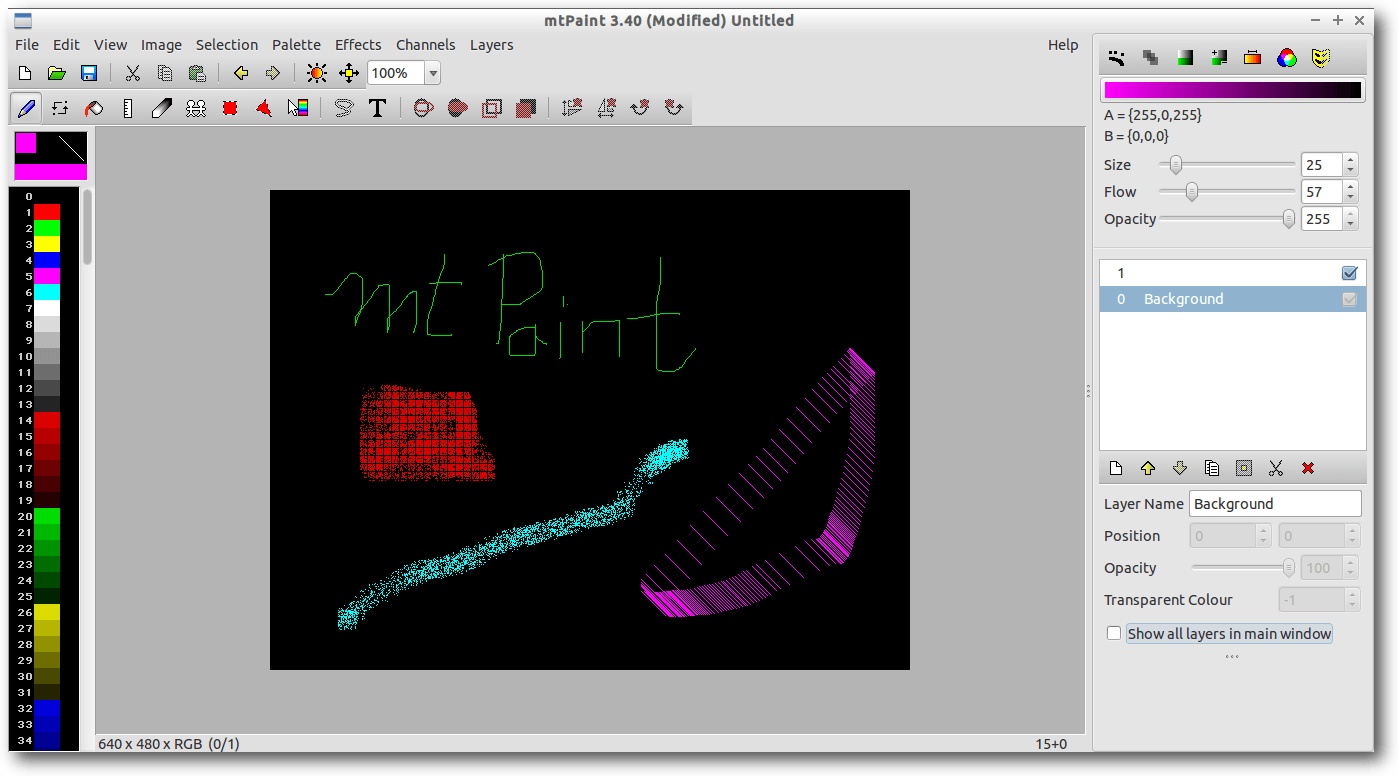Select layer 1 in the layers list
Screen dimensions: 1398x776
(x=1233, y=273)
